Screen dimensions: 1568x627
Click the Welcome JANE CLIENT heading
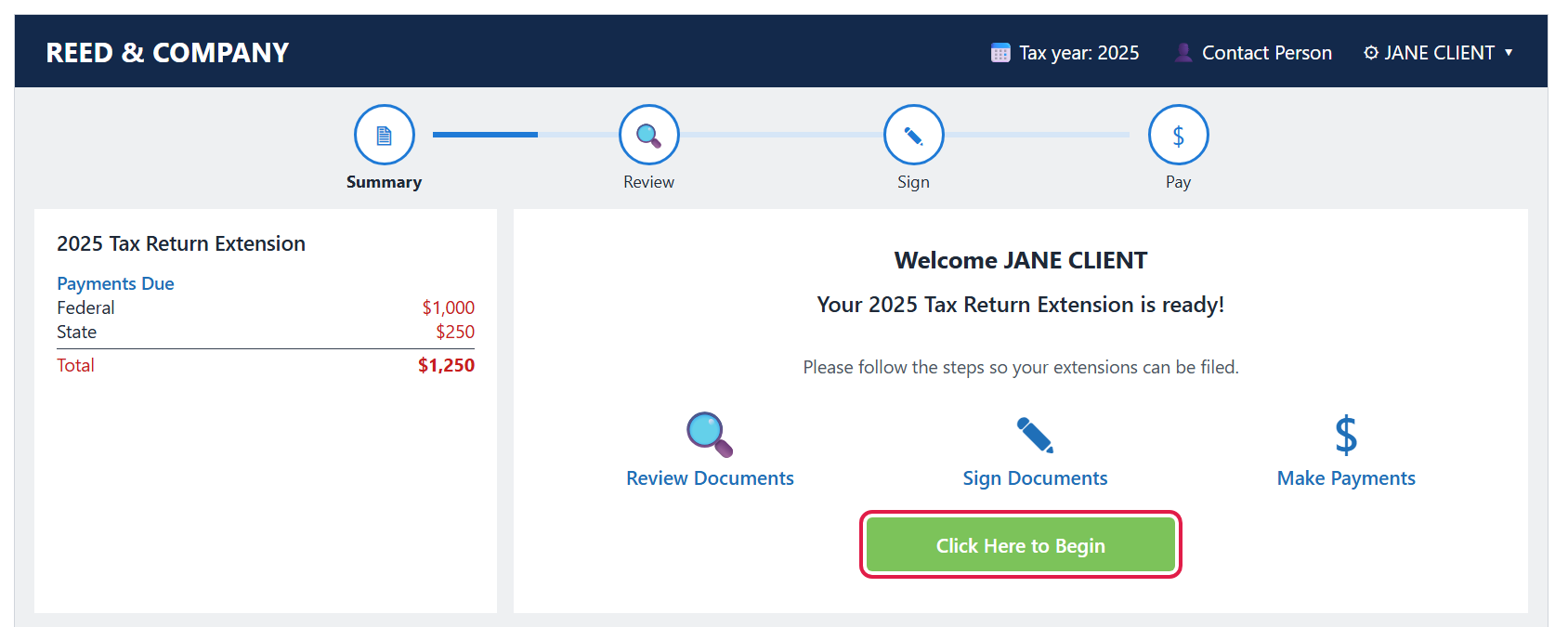tap(1021, 260)
